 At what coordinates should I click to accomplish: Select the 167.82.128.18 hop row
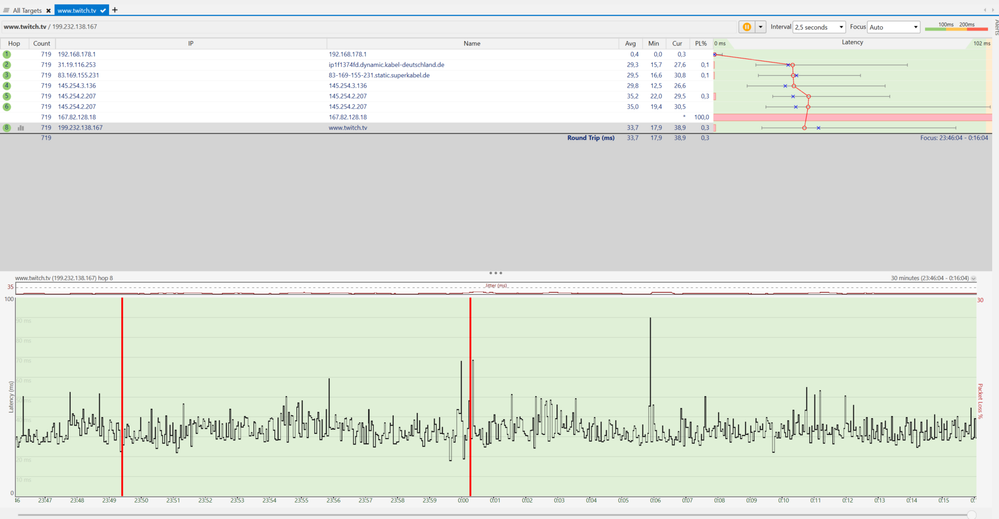coord(300,117)
